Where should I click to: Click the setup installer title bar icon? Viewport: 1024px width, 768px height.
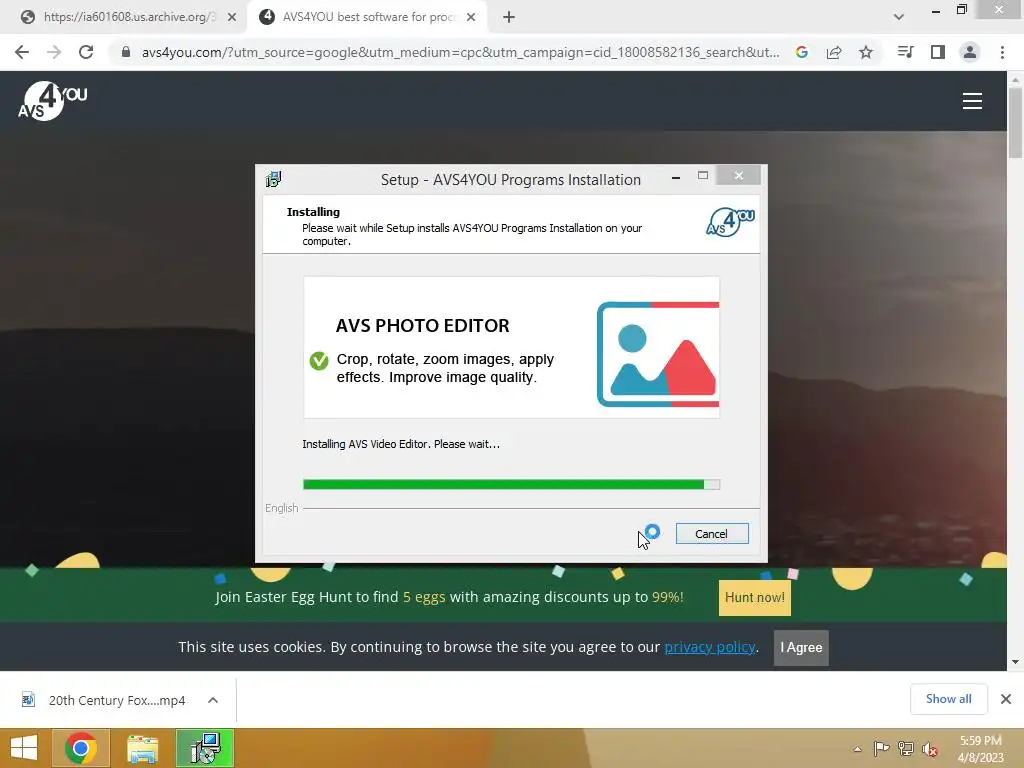click(x=274, y=179)
